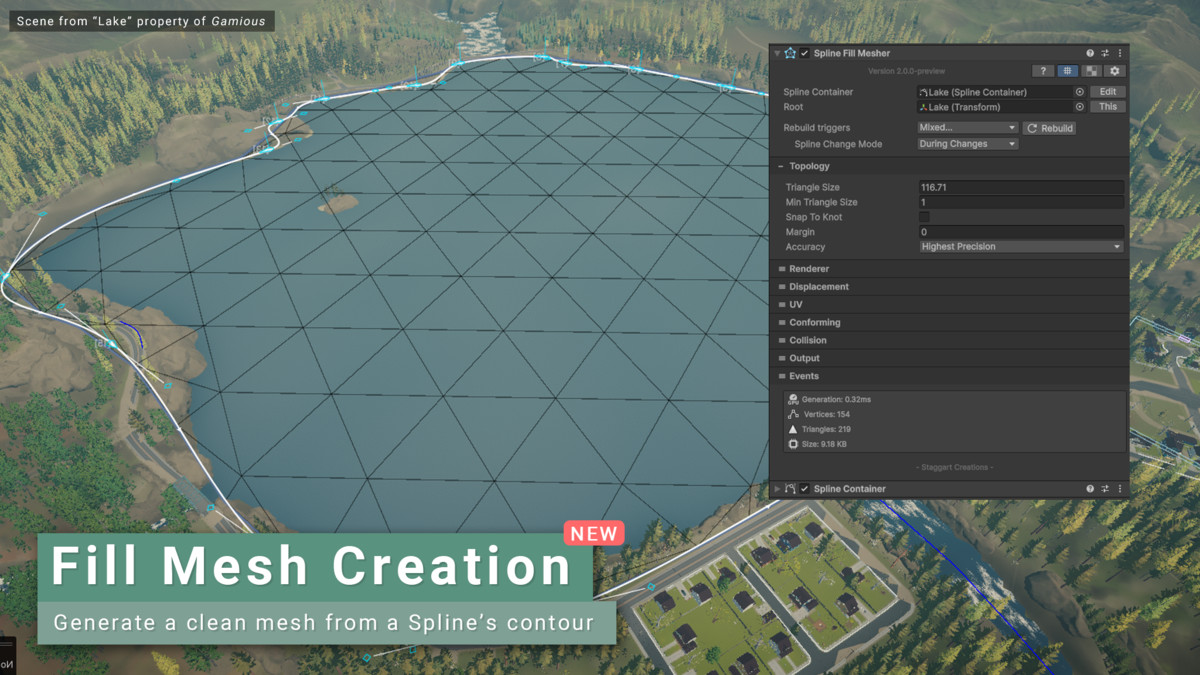
Task: Click the '?' documentation button in the header
Action: coord(1044,70)
